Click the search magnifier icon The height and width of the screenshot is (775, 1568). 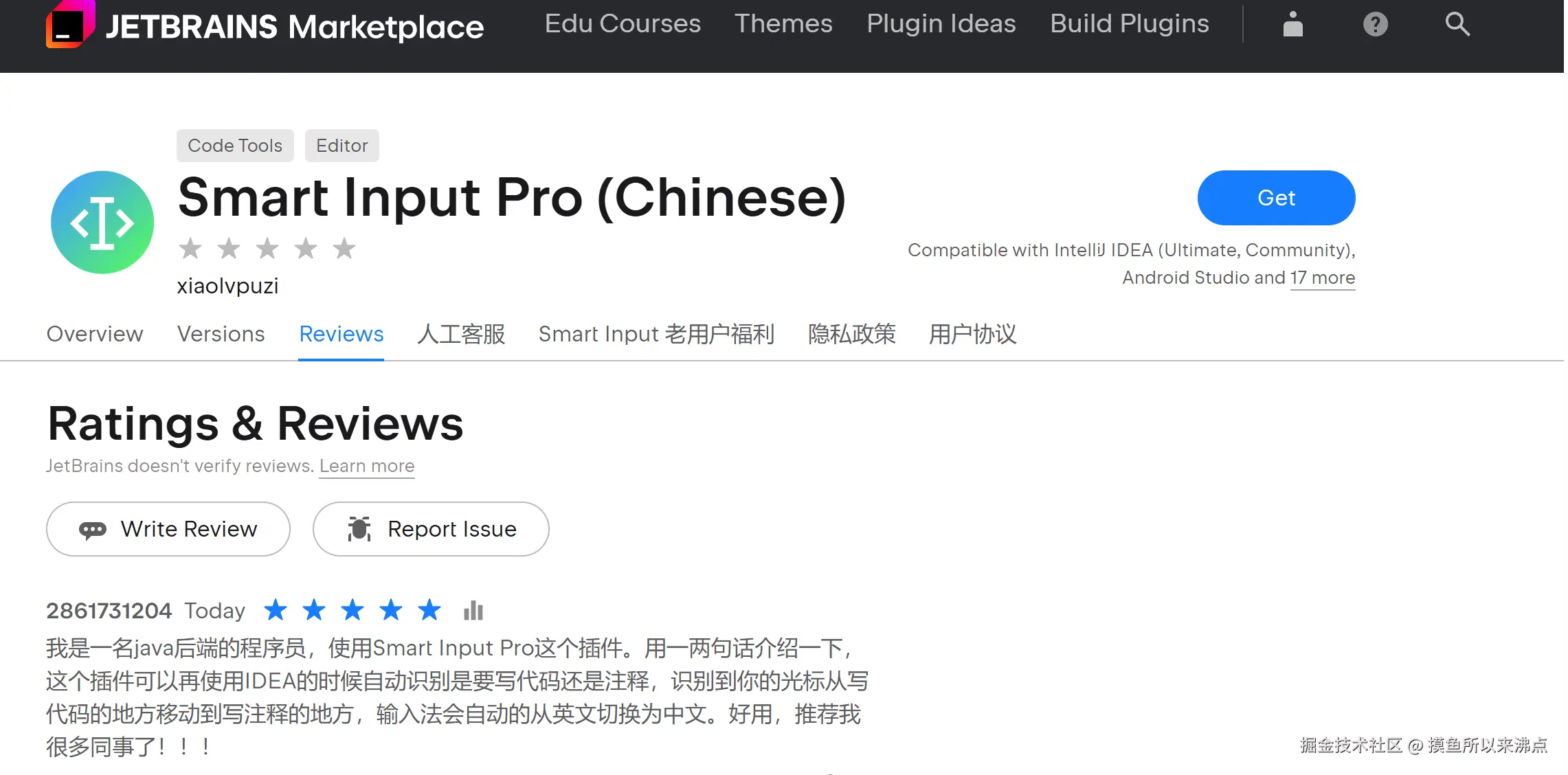[x=1457, y=25]
